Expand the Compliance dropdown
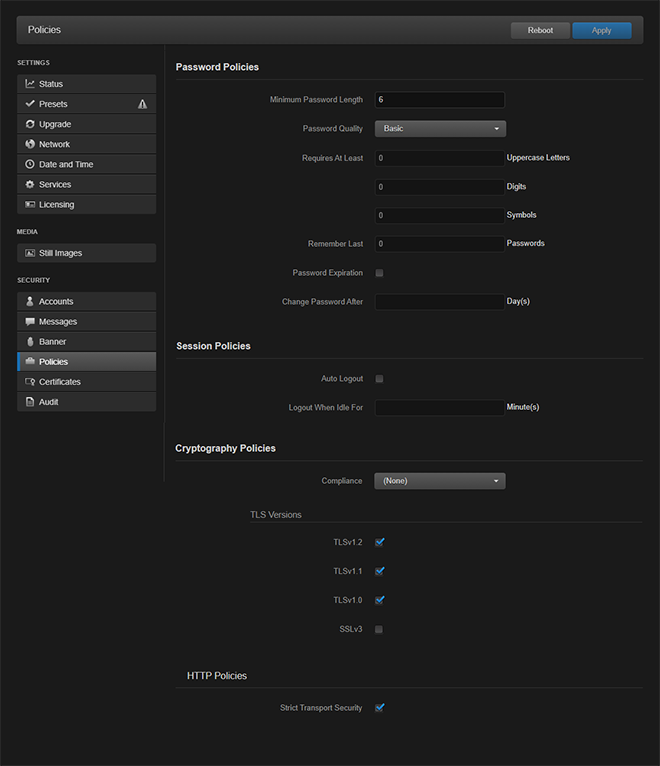This screenshot has width=660, height=766. pyautogui.click(x=440, y=481)
